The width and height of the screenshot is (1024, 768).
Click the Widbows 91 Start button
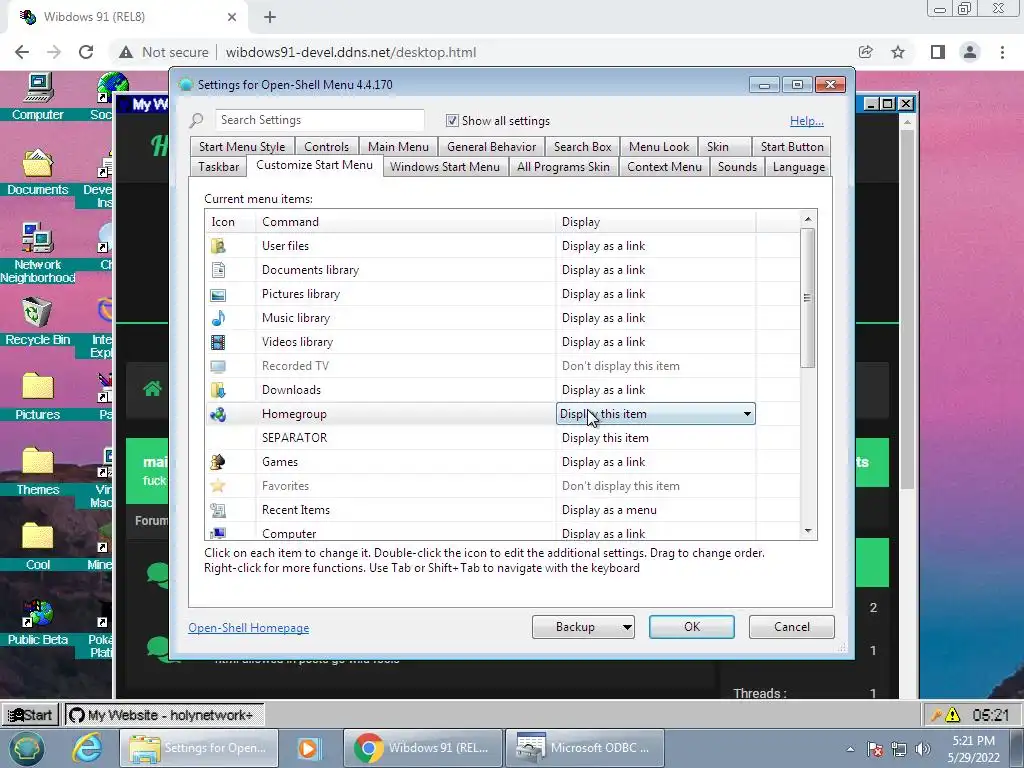pyautogui.click(x=30, y=715)
